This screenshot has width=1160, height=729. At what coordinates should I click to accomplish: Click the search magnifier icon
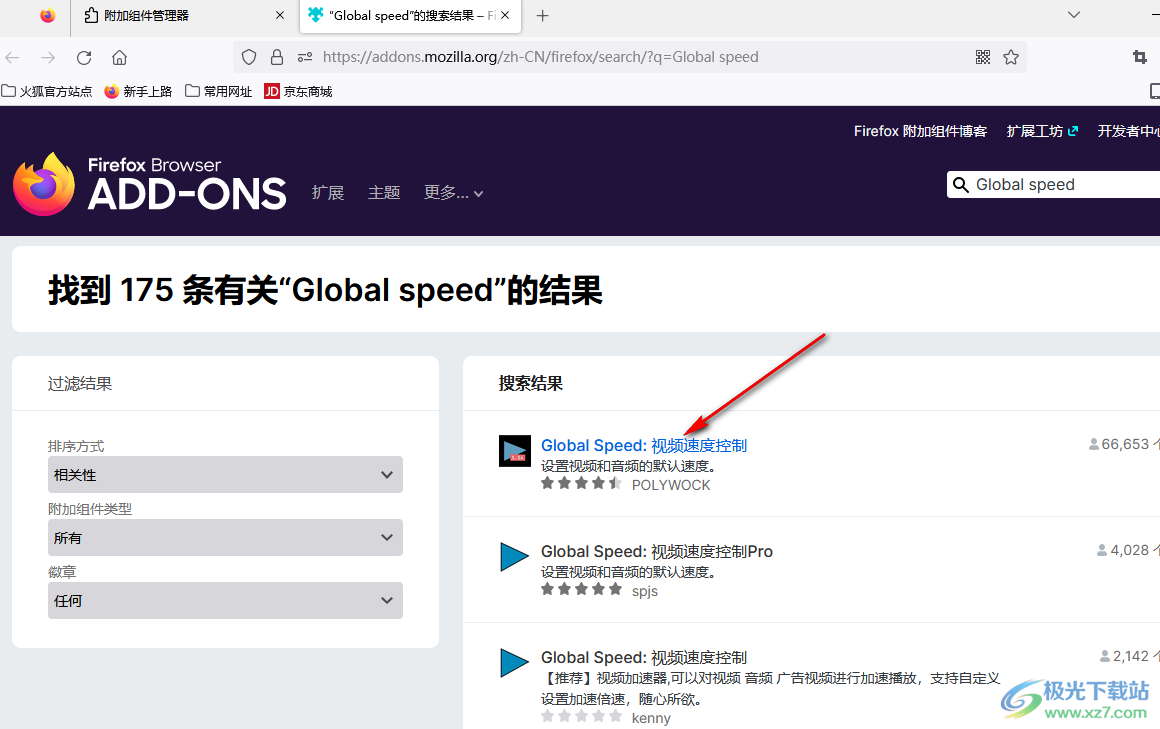coord(960,184)
